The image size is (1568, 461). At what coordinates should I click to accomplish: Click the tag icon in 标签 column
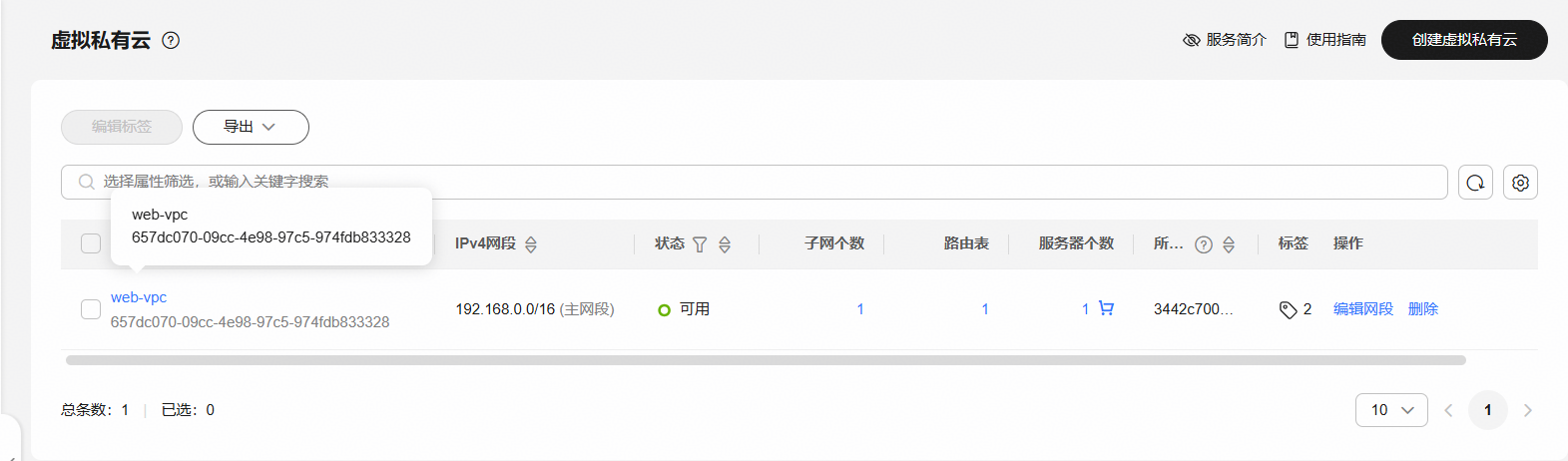pyautogui.click(x=1288, y=309)
